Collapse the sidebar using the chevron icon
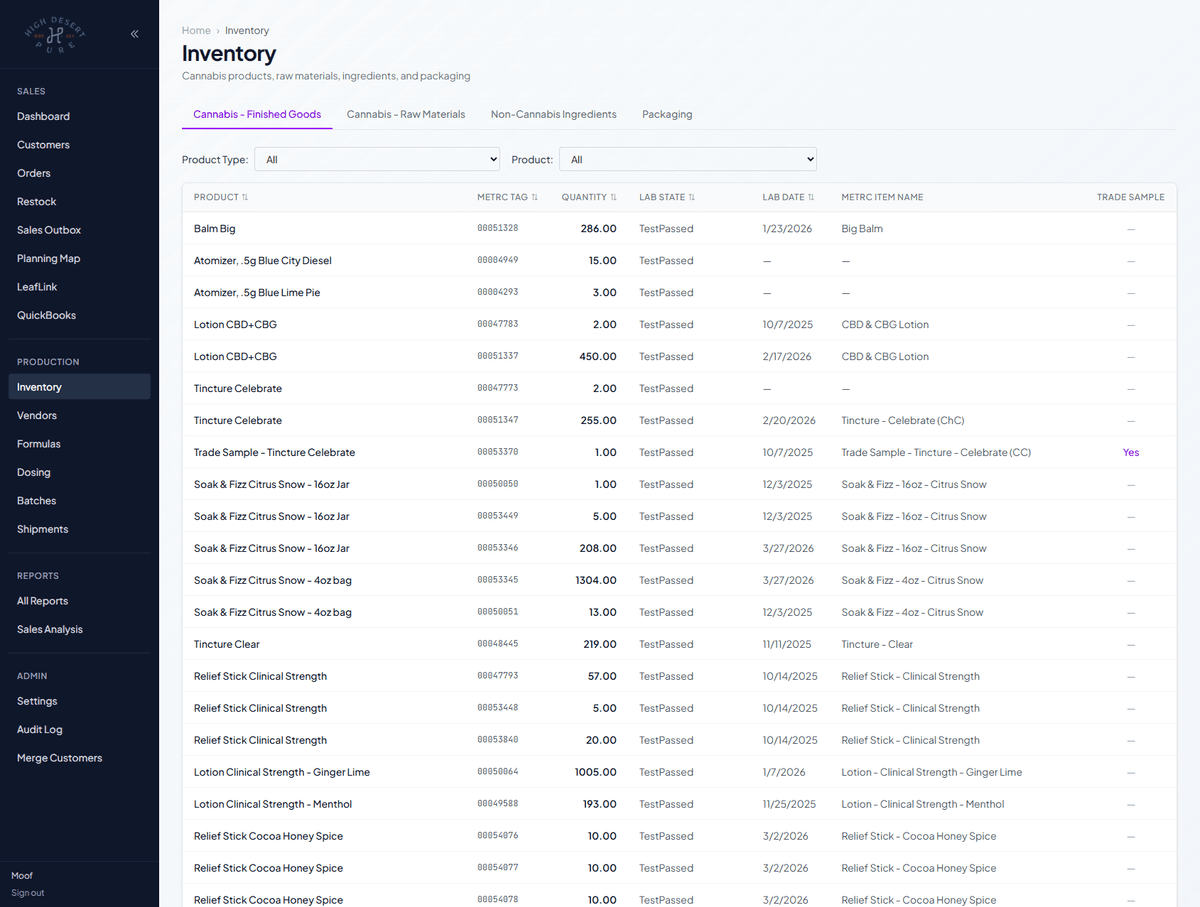1200x907 pixels. tap(134, 33)
